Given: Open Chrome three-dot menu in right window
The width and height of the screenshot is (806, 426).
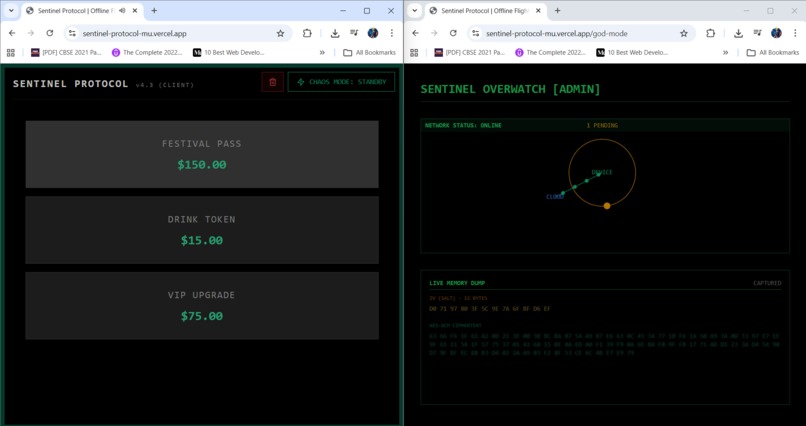Looking at the screenshot, I should click(795, 33).
